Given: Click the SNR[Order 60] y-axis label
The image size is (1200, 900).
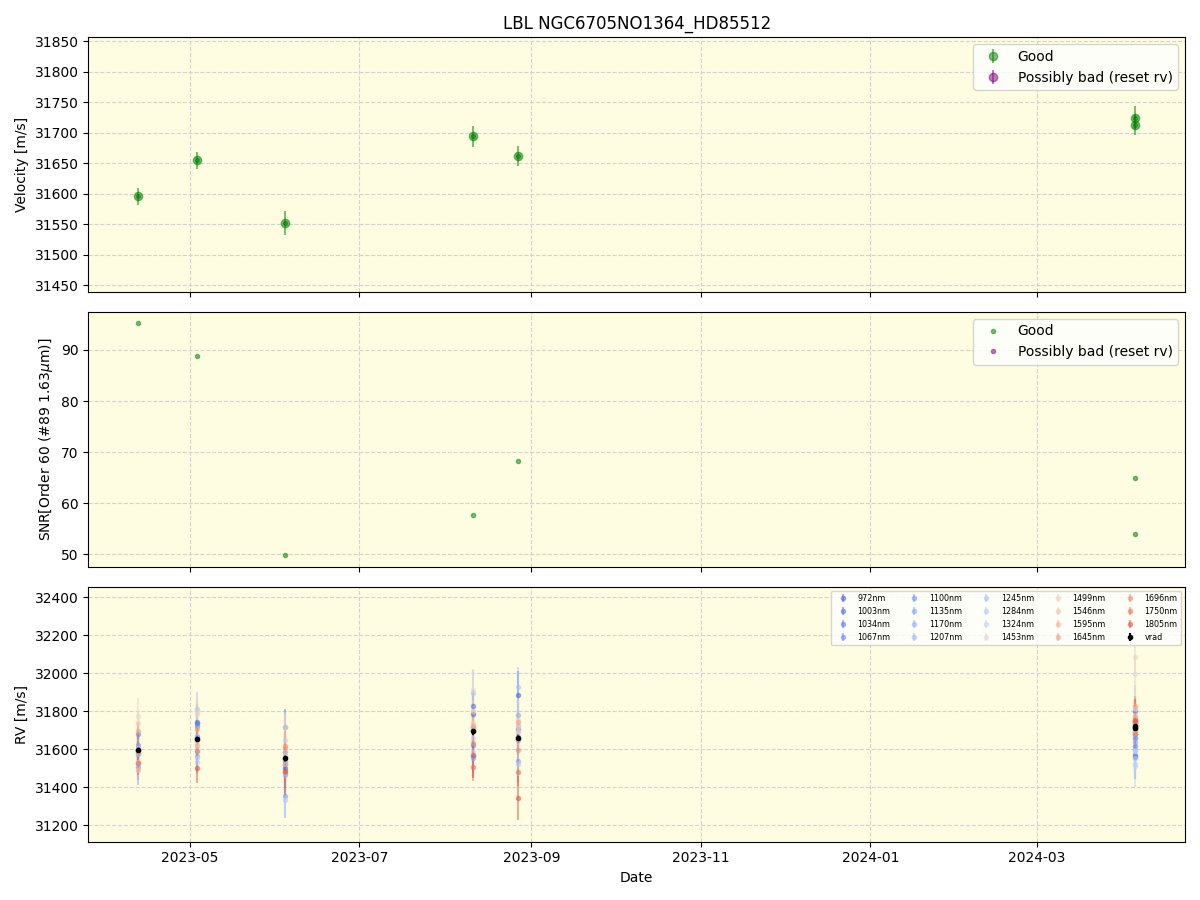Looking at the screenshot, I should (x=44, y=439).
